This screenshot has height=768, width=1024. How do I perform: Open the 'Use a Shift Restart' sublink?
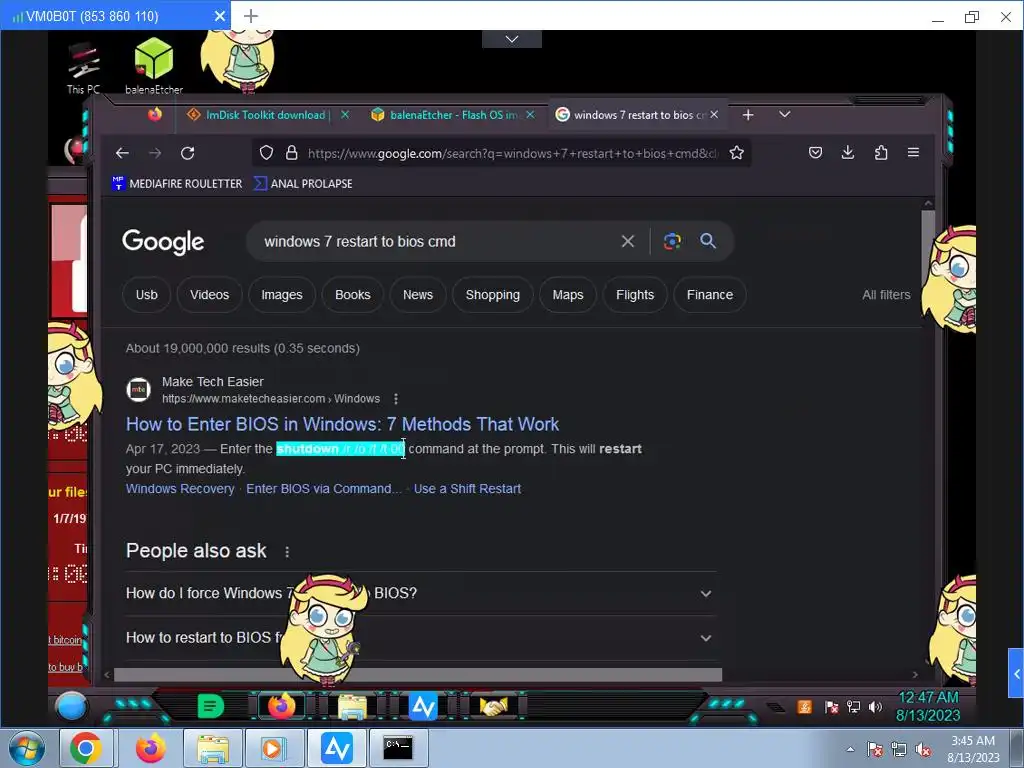(x=467, y=488)
